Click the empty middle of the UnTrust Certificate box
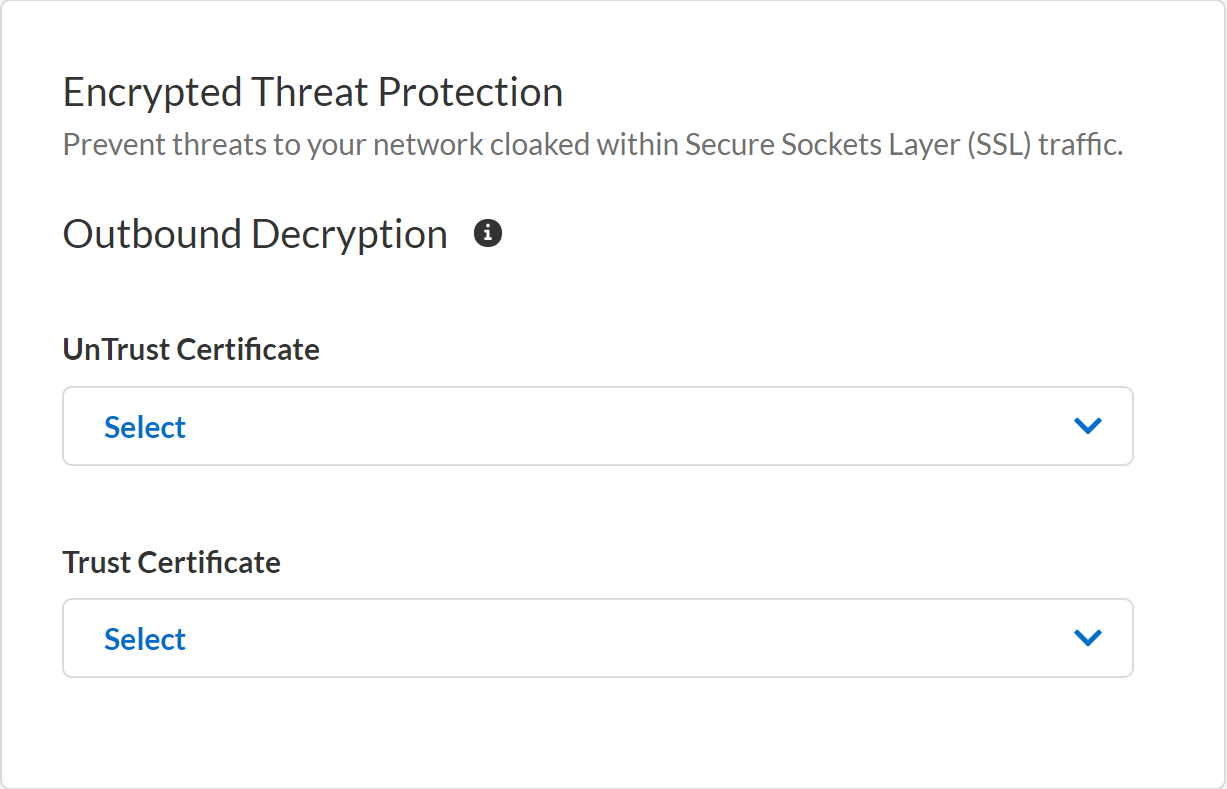The height and width of the screenshot is (789, 1227). tap(620, 426)
